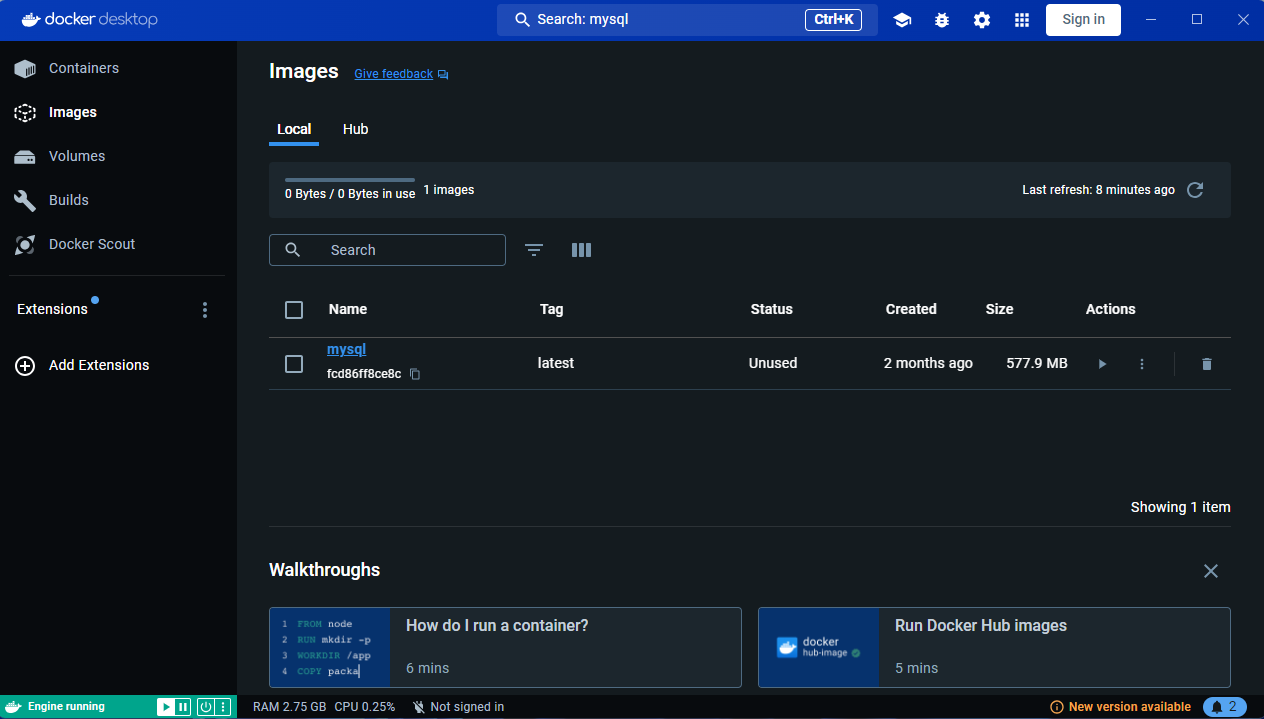Switch to the Hub tab
The image size is (1264, 719).
pyautogui.click(x=355, y=129)
